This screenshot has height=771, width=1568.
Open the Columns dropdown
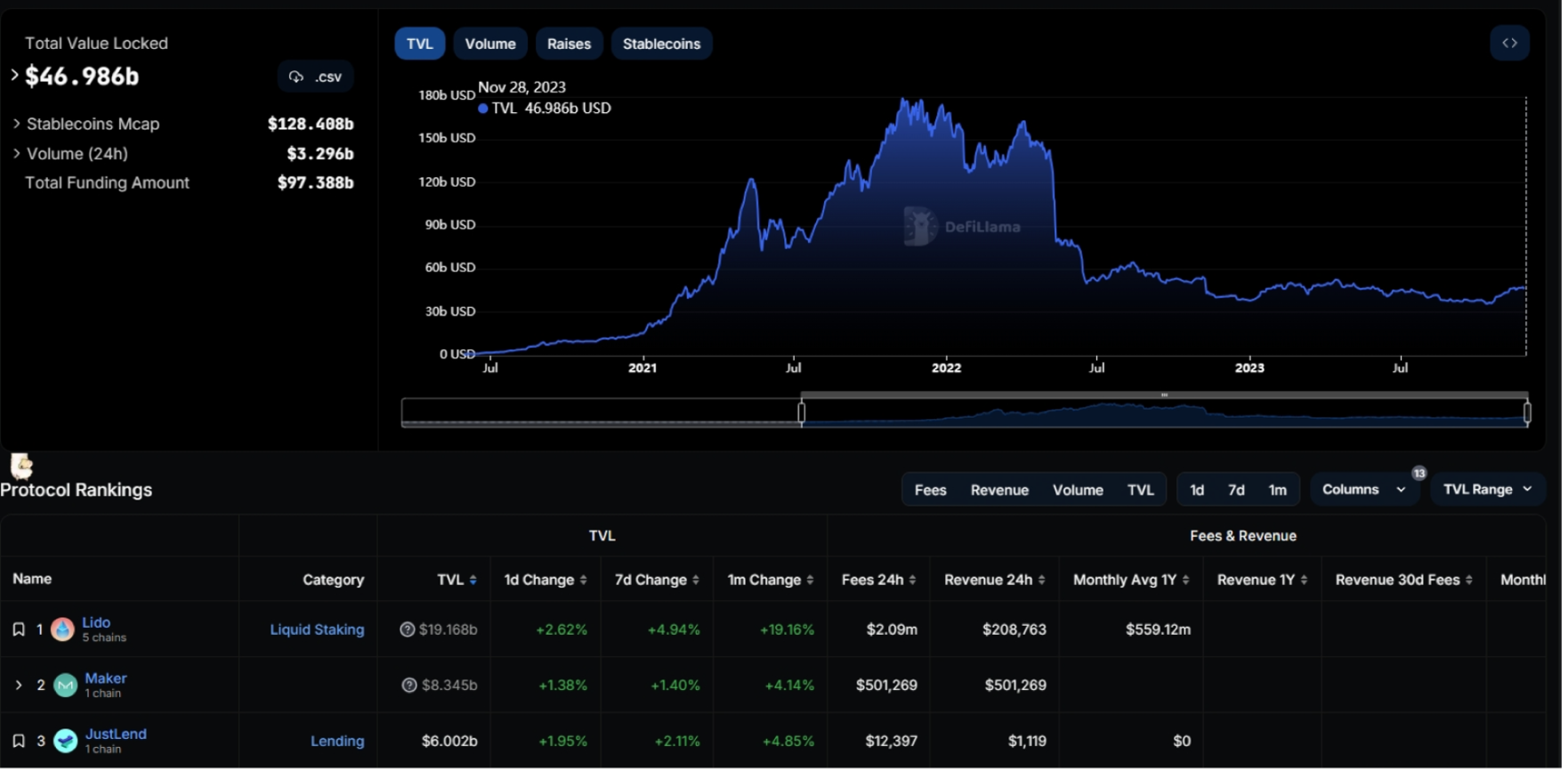click(1363, 490)
